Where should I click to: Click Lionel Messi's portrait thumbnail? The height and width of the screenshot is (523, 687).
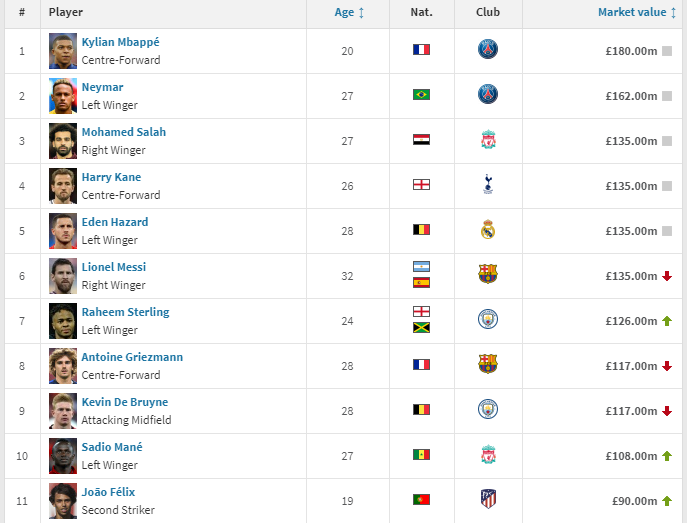coord(63,275)
